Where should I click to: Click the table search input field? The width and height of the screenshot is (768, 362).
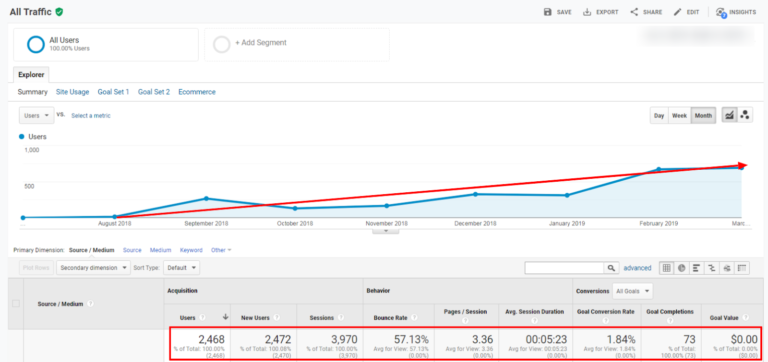[564, 268]
